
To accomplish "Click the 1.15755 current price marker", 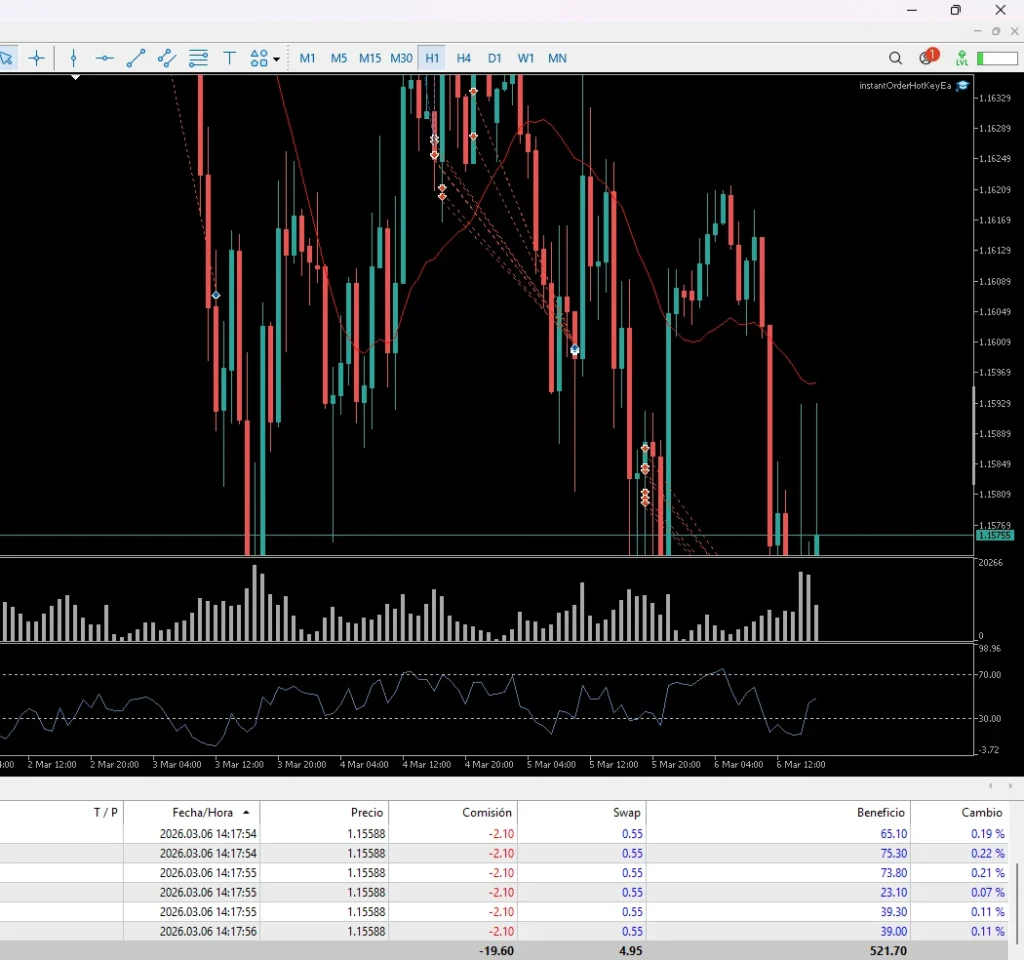I will click(x=995, y=536).
